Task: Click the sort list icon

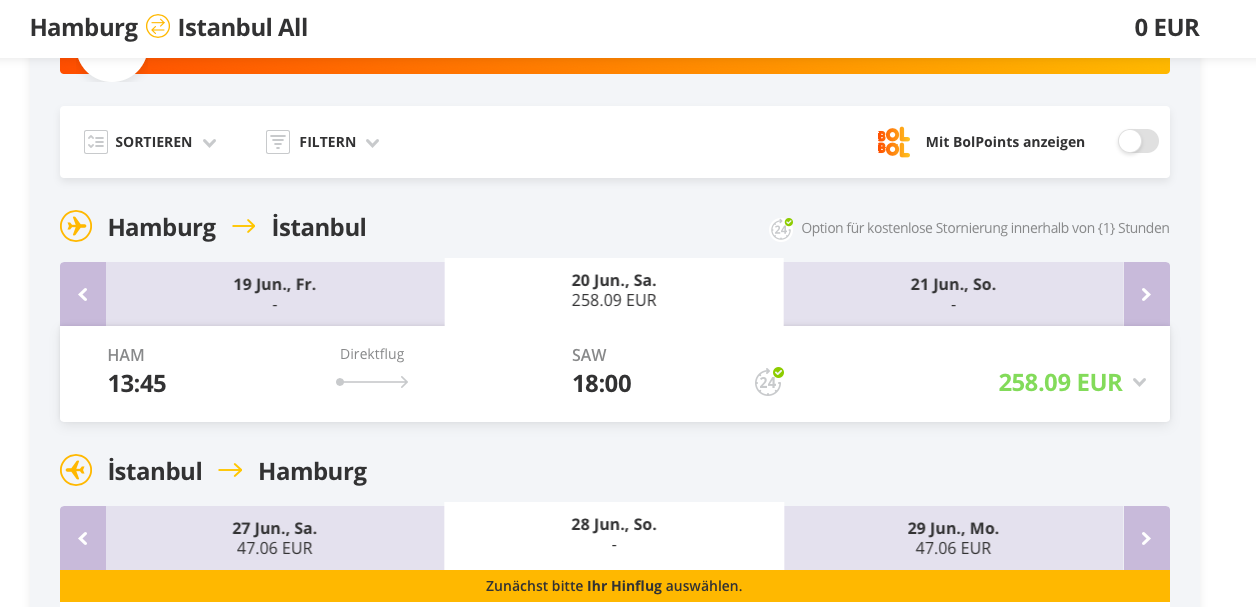Action: click(96, 142)
